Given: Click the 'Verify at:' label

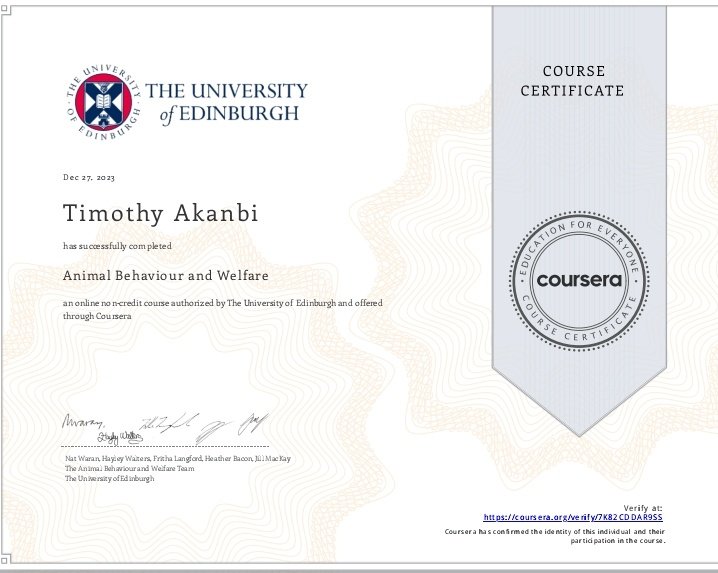Looking at the screenshot, I should click(643, 508).
